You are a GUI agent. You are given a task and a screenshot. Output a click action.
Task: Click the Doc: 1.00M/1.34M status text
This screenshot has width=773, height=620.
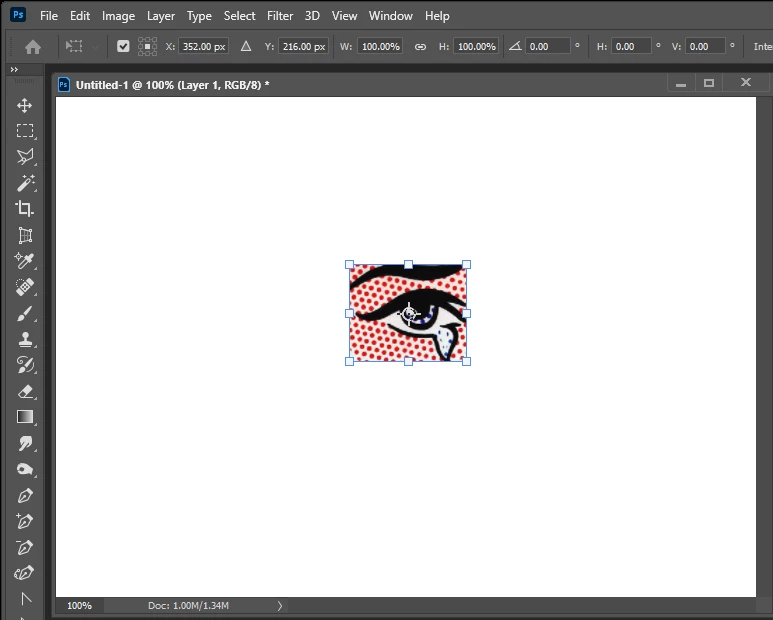click(x=188, y=605)
